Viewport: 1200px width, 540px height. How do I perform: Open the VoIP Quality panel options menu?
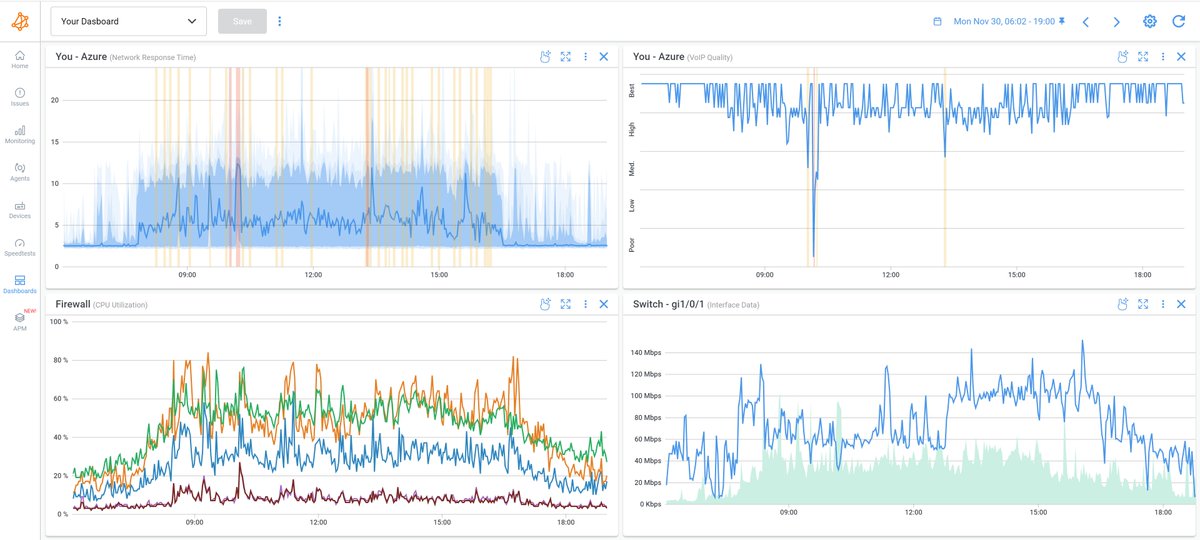[1163, 57]
